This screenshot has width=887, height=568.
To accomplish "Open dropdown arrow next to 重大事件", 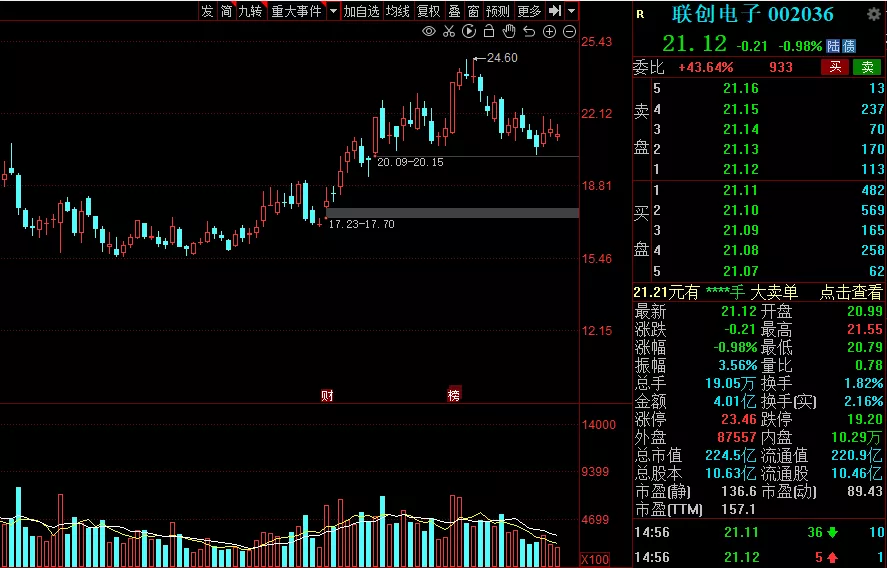I will tap(333, 11).
